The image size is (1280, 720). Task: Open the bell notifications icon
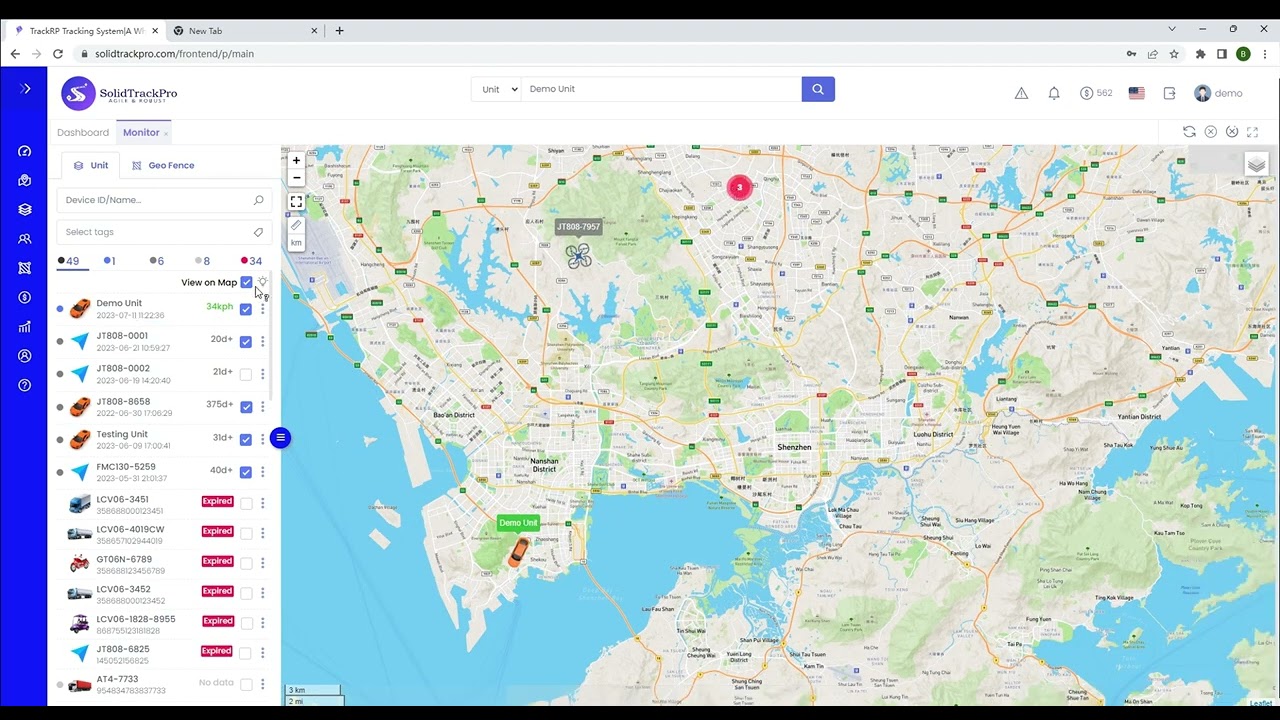tap(1054, 93)
